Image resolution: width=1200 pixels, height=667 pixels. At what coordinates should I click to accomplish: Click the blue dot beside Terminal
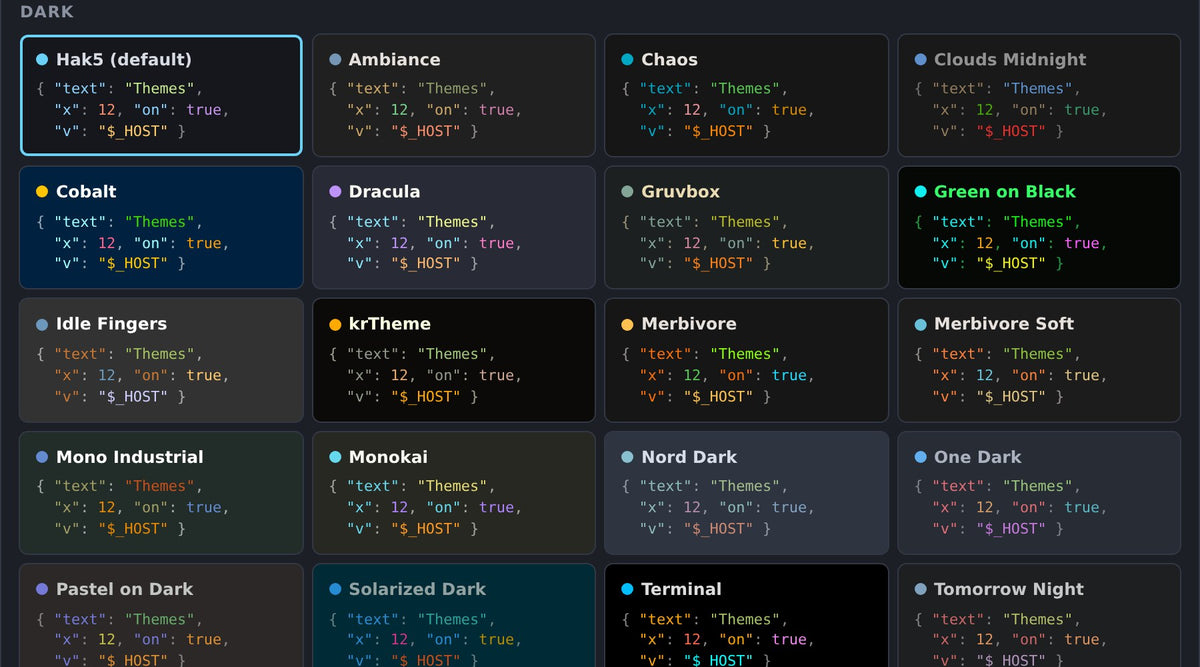(627, 589)
